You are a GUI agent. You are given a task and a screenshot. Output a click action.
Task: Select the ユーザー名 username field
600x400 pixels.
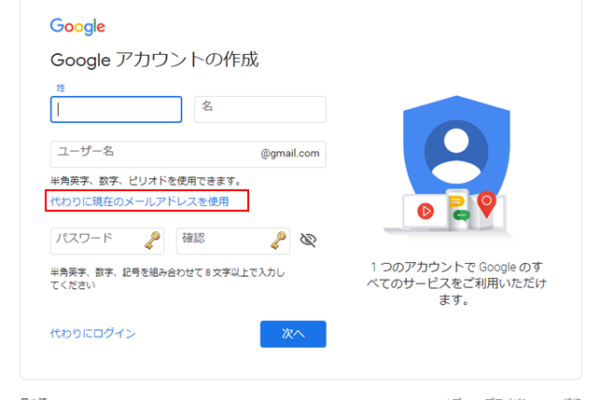pyautogui.click(x=150, y=153)
